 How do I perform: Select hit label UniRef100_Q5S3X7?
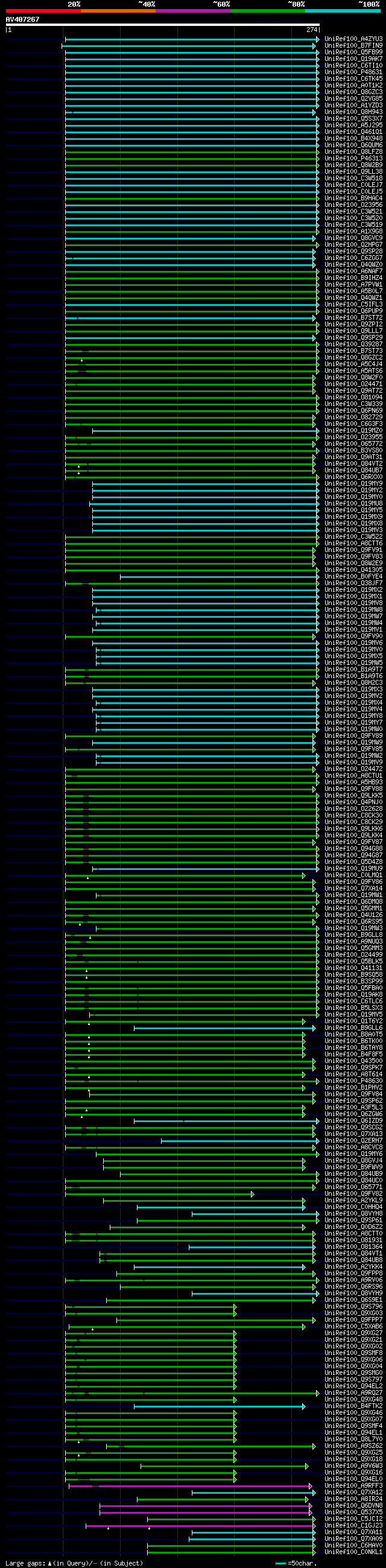353,119
